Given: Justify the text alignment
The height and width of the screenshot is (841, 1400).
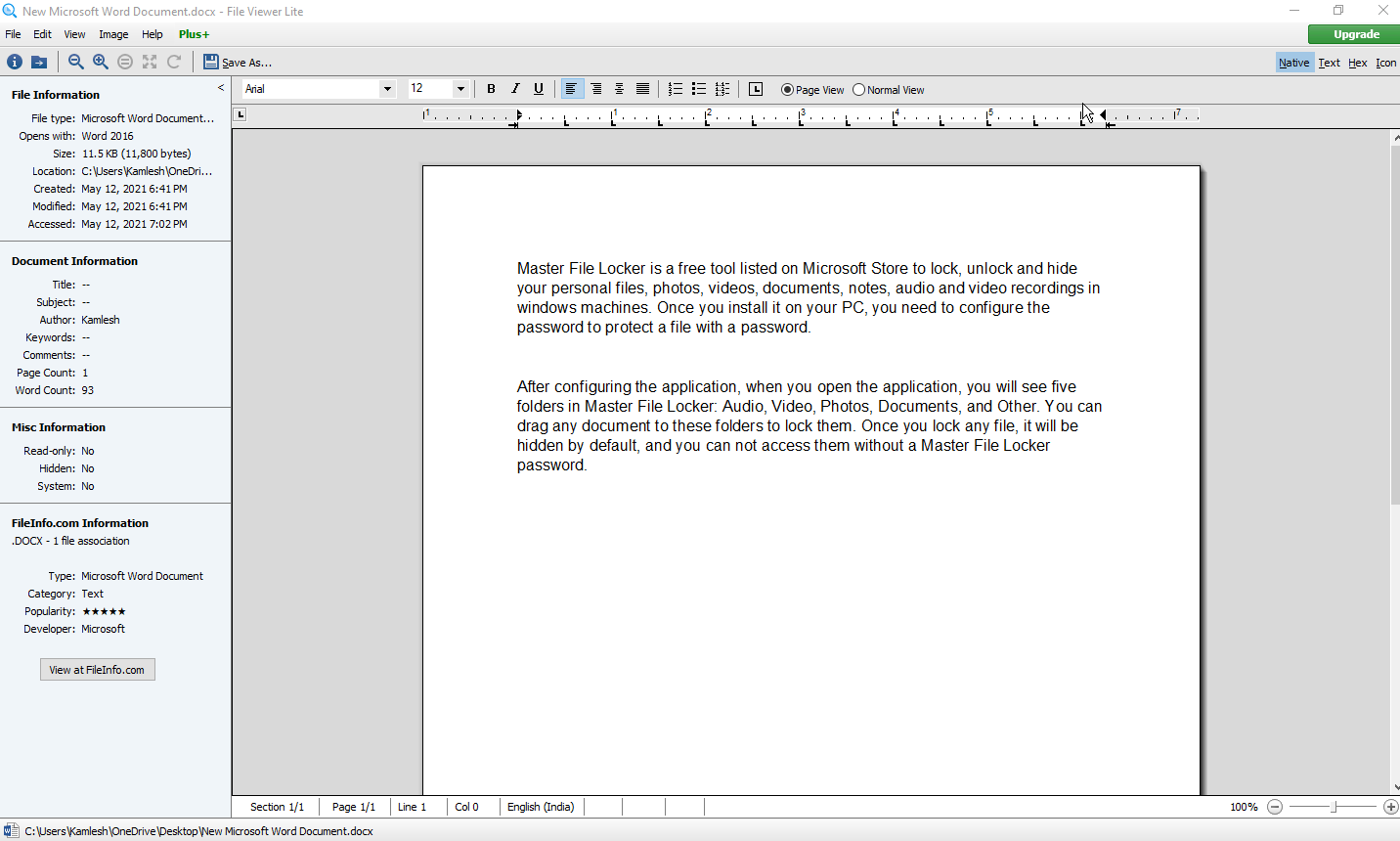Looking at the screenshot, I should click(x=642, y=89).
